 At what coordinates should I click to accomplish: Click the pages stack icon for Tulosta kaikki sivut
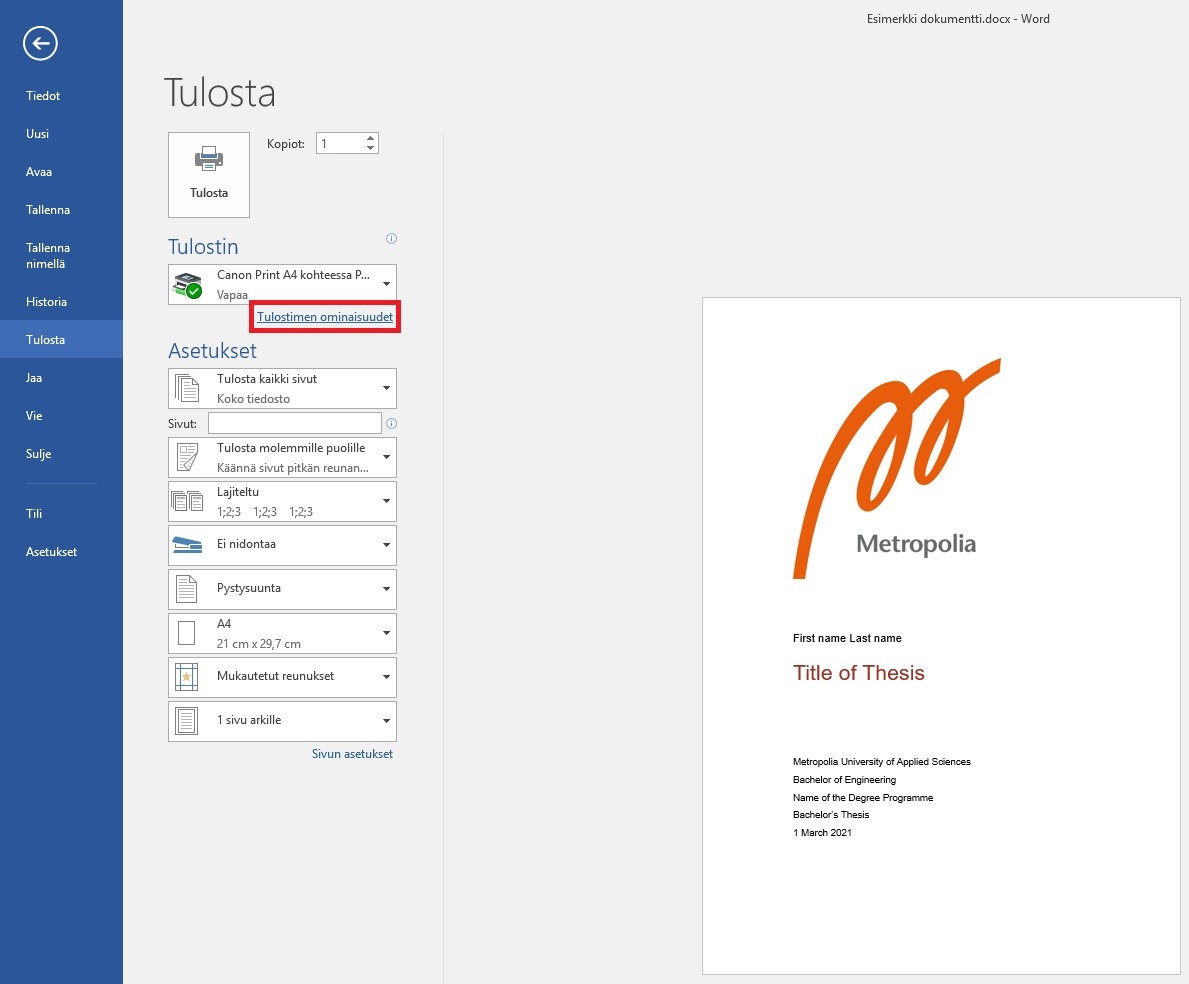coord(187,388)
